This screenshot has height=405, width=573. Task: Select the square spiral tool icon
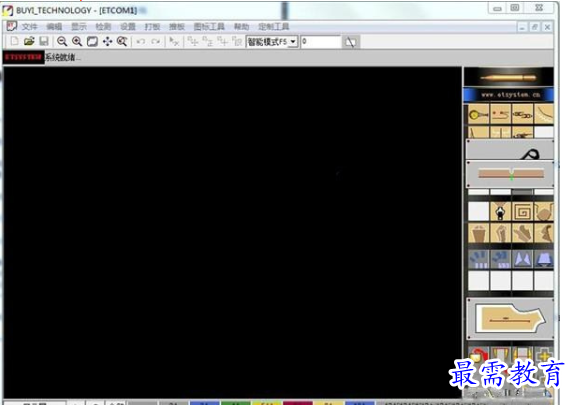pos(522,211)
